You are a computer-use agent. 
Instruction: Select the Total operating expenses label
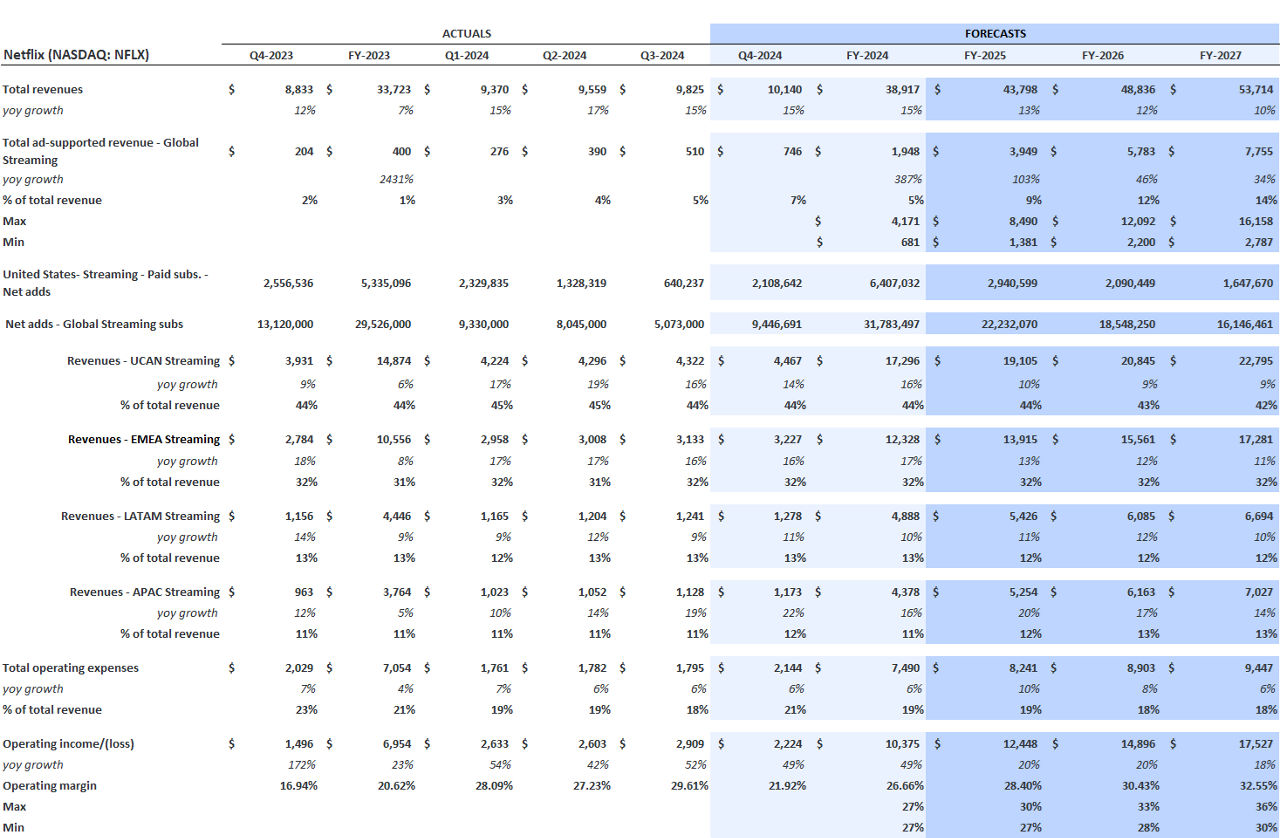pos(71,668)
